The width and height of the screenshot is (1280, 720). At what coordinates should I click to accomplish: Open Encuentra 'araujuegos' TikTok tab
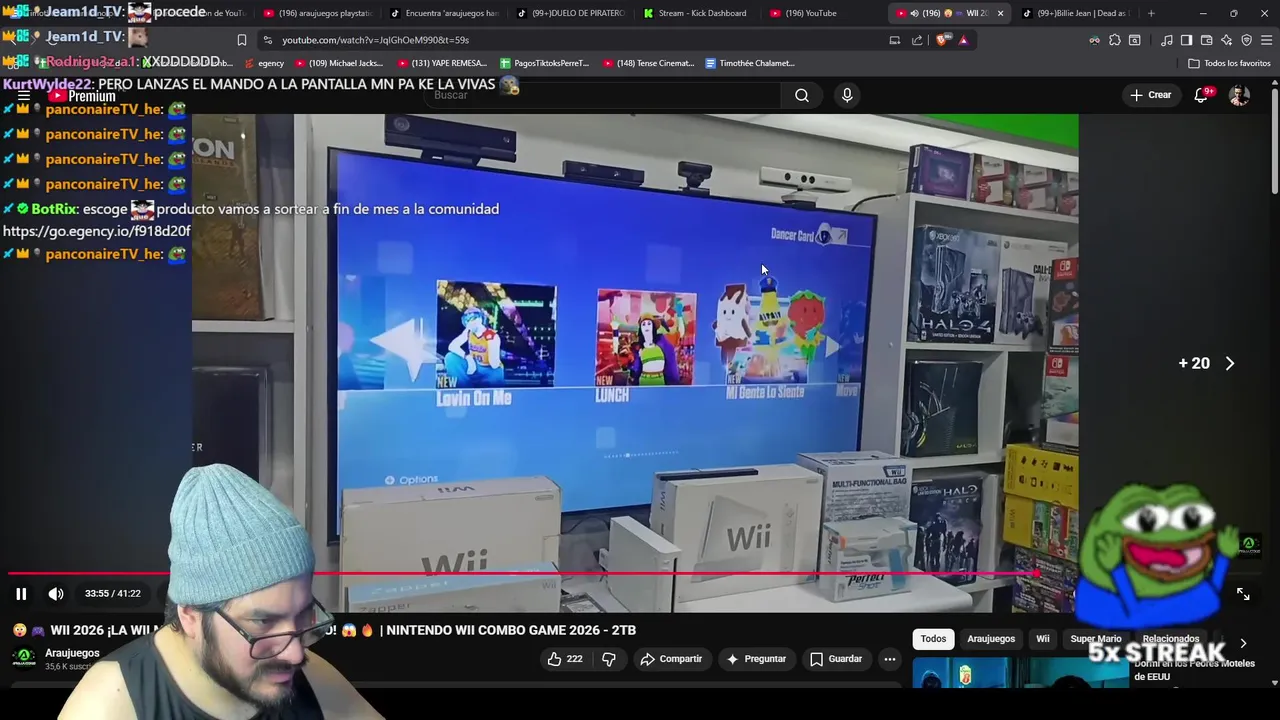coord(444,13)
